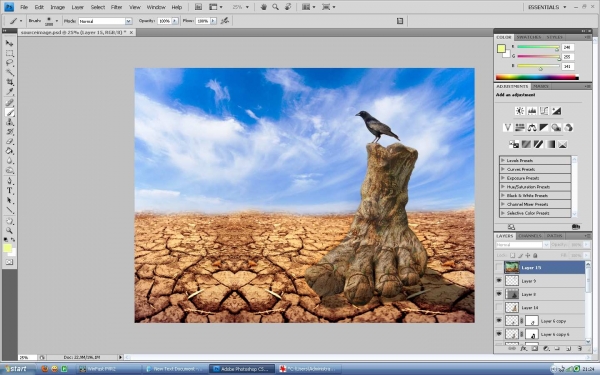Open the Image menu

[57, 7]
